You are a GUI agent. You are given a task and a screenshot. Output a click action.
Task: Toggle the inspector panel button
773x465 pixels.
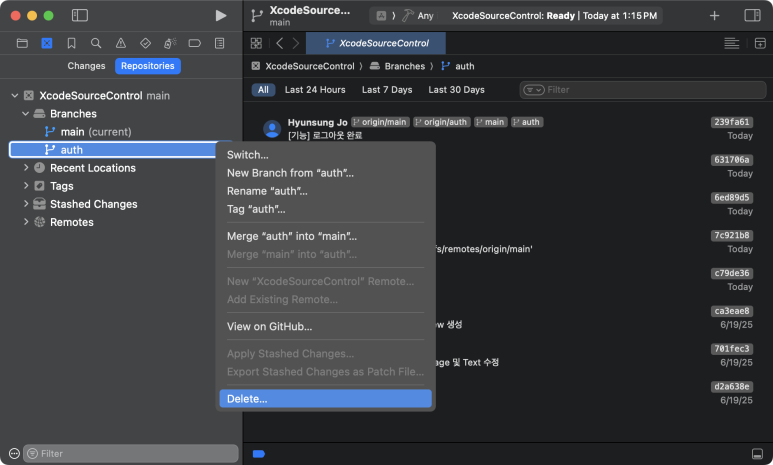point(752,15)
